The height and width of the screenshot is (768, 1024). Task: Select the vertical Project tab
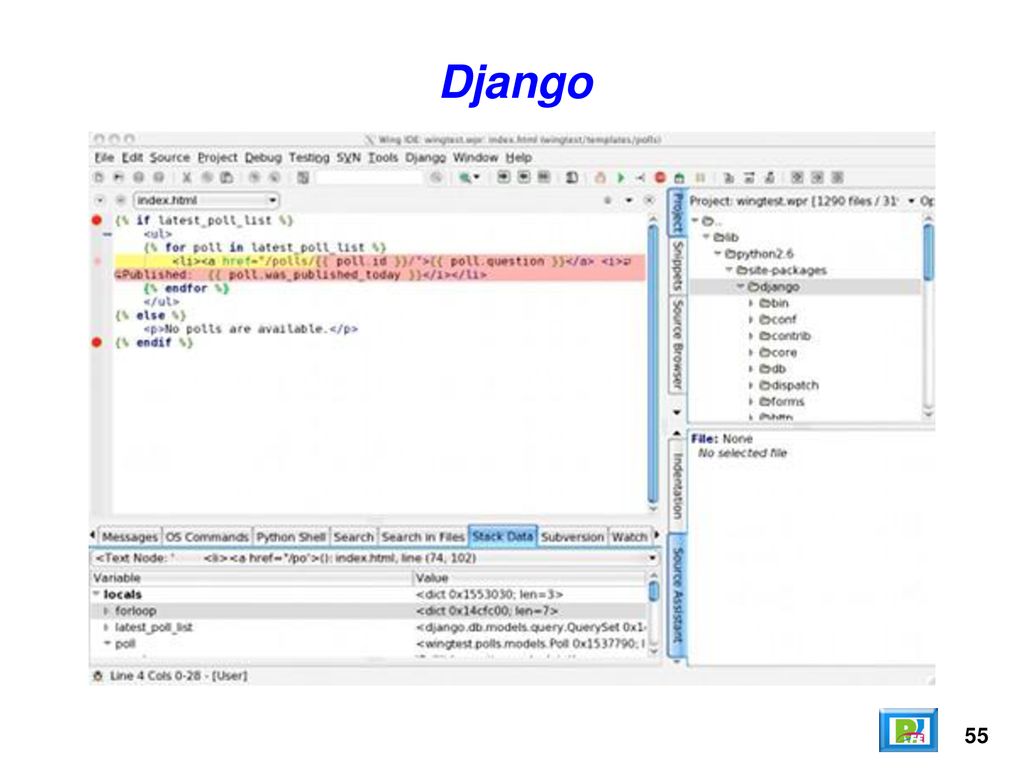tap(678, 213)
